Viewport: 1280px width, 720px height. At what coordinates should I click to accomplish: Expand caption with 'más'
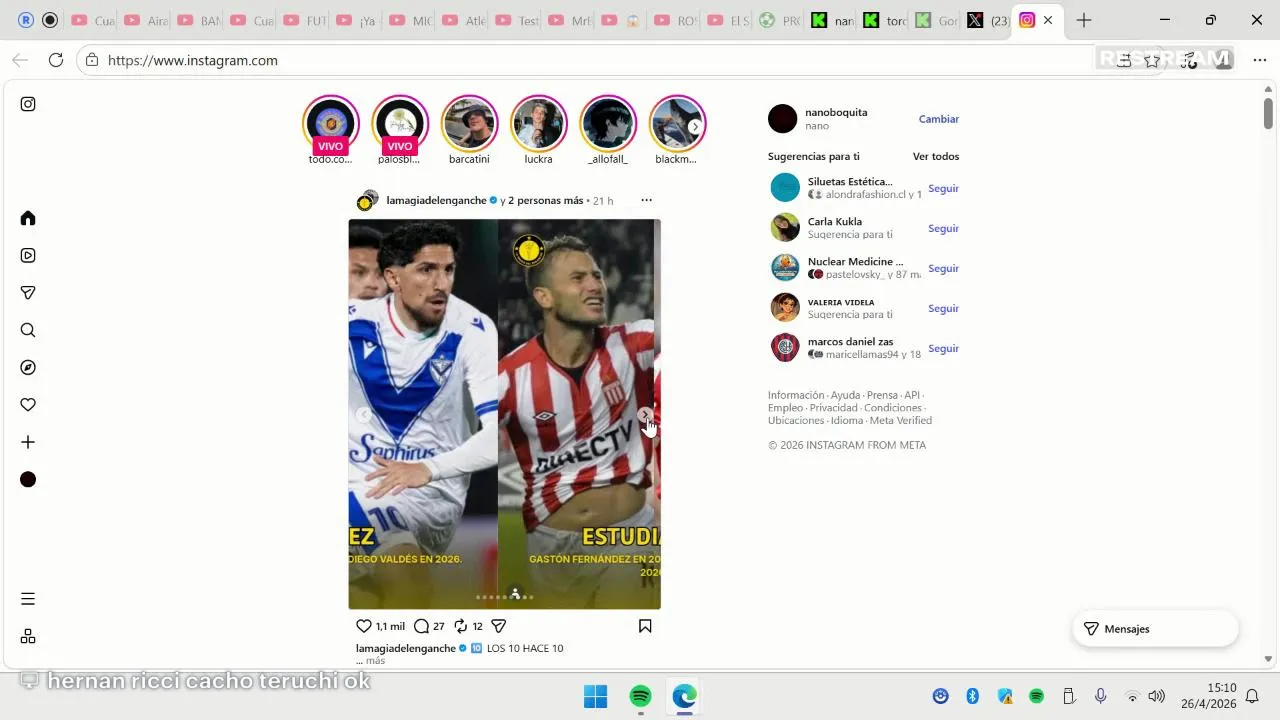coord(375,660)
